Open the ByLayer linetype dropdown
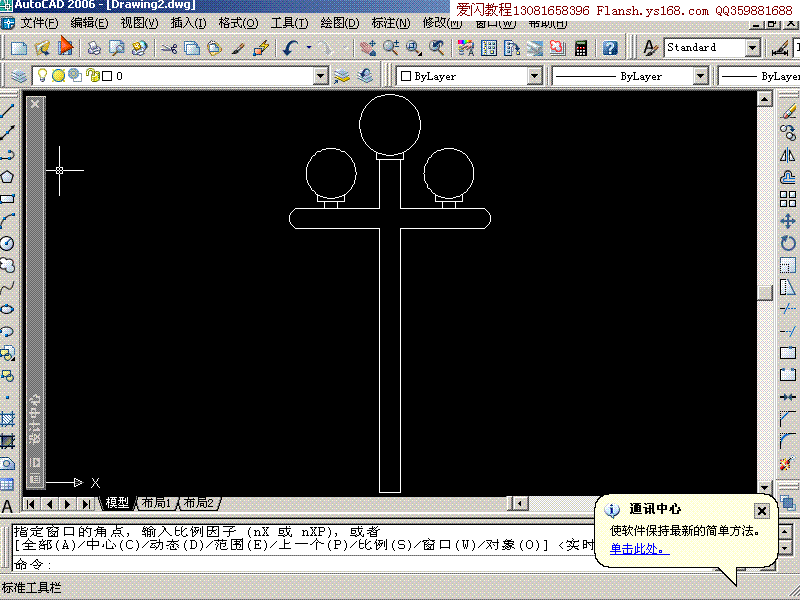This screenshot has width=800, height=600. point(701,76)
